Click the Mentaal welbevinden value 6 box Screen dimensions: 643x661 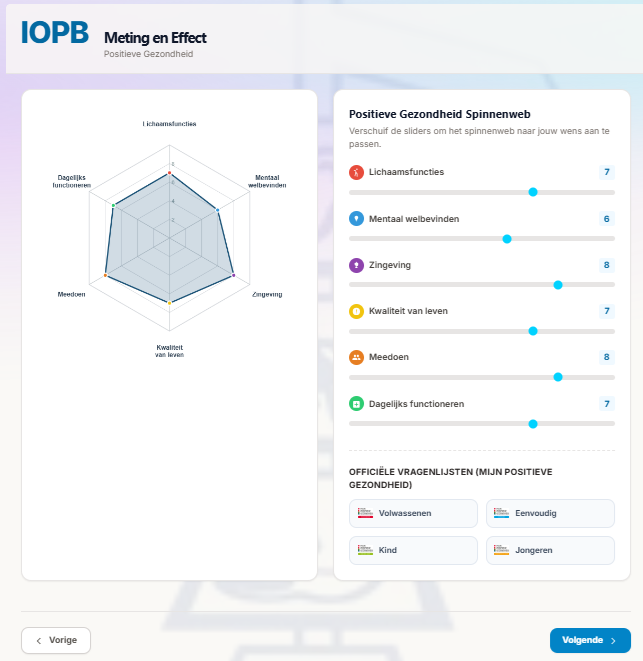[x=607, y=219]
